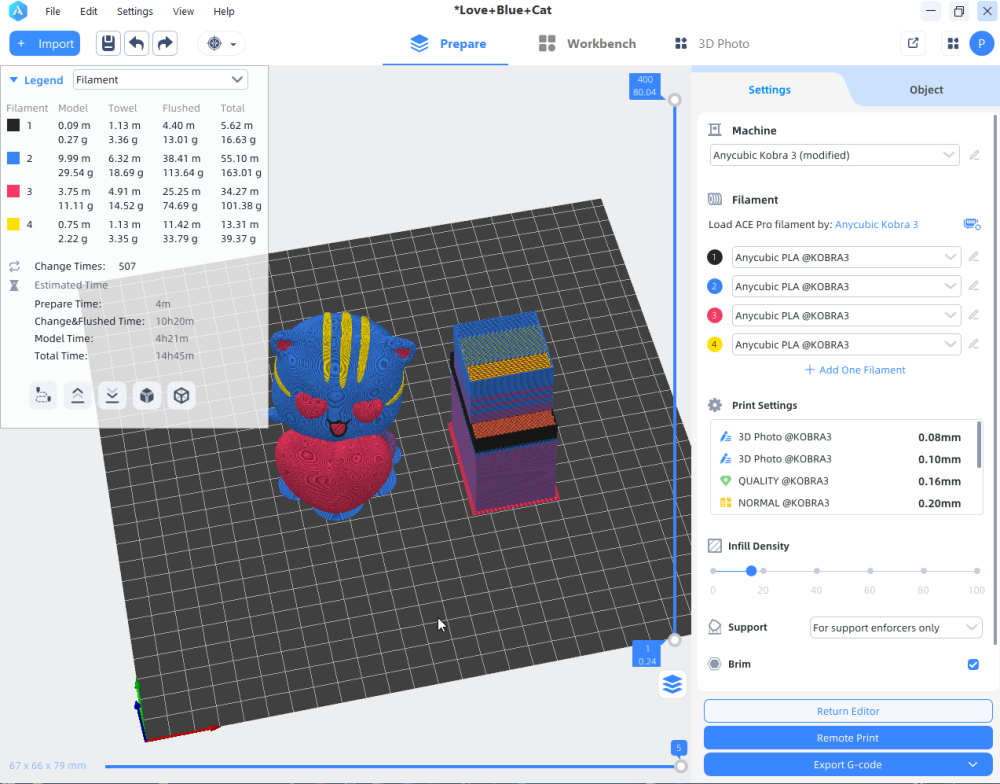Edit filament 3 preset pencil icon
The height and width of the screenshot is (784, 1000).
tap(973, 315)
